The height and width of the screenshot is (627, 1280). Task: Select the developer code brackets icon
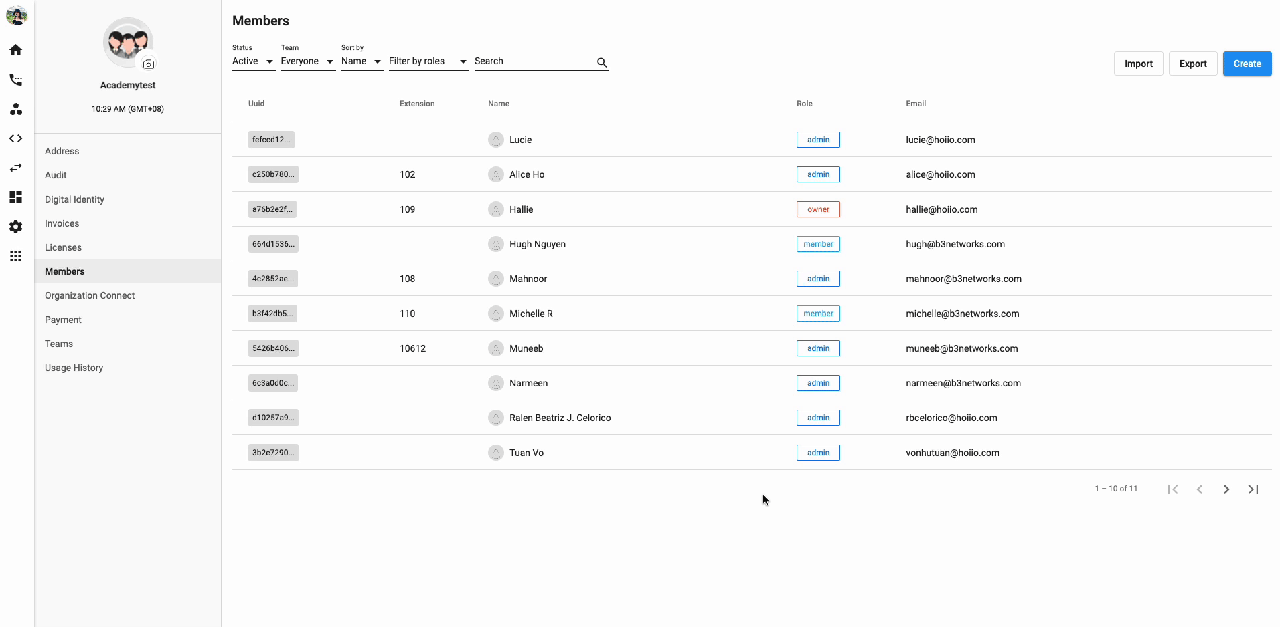pos(15,138)
